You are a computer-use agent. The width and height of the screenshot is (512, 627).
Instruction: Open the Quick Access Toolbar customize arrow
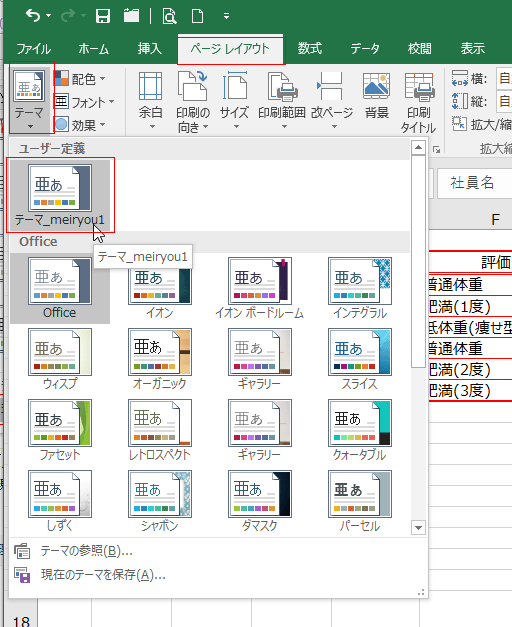click(226, 16)
